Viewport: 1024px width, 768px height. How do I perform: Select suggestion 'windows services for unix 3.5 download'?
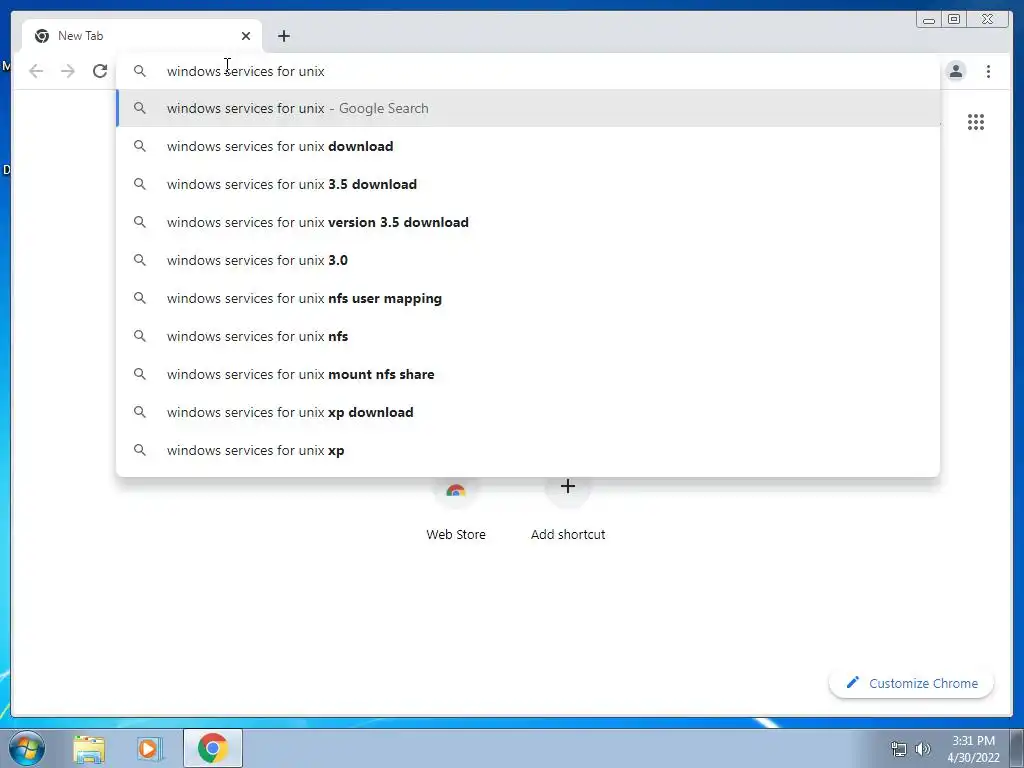[x=528, y=184]
